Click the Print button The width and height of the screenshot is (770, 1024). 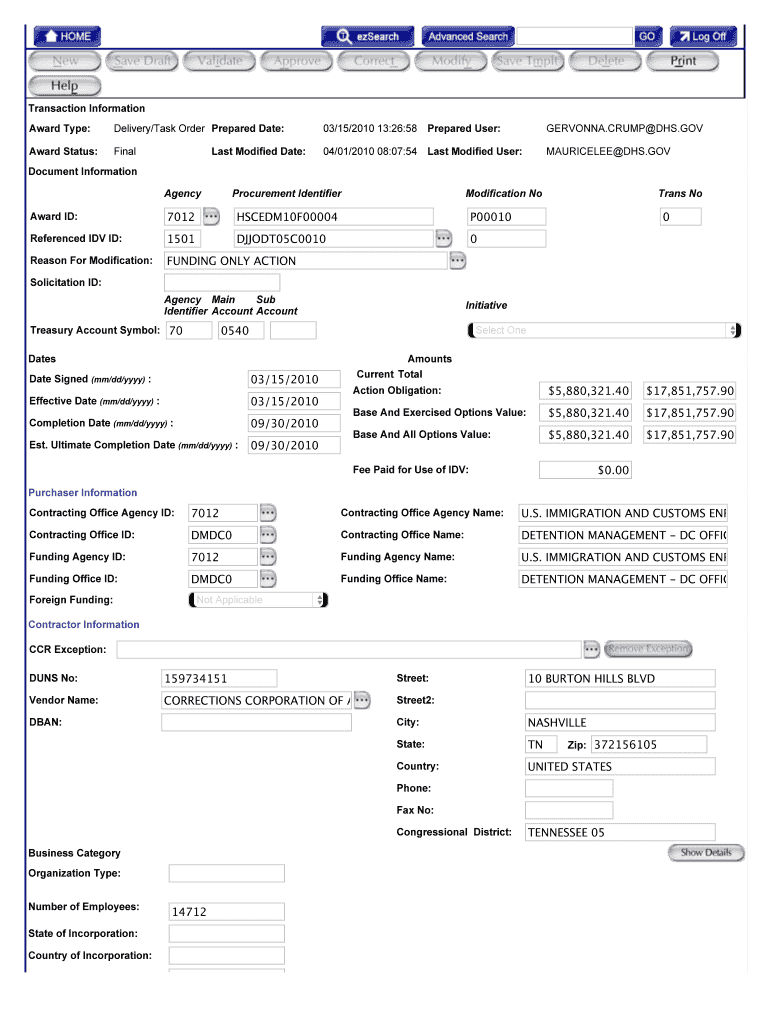point(683,61)
